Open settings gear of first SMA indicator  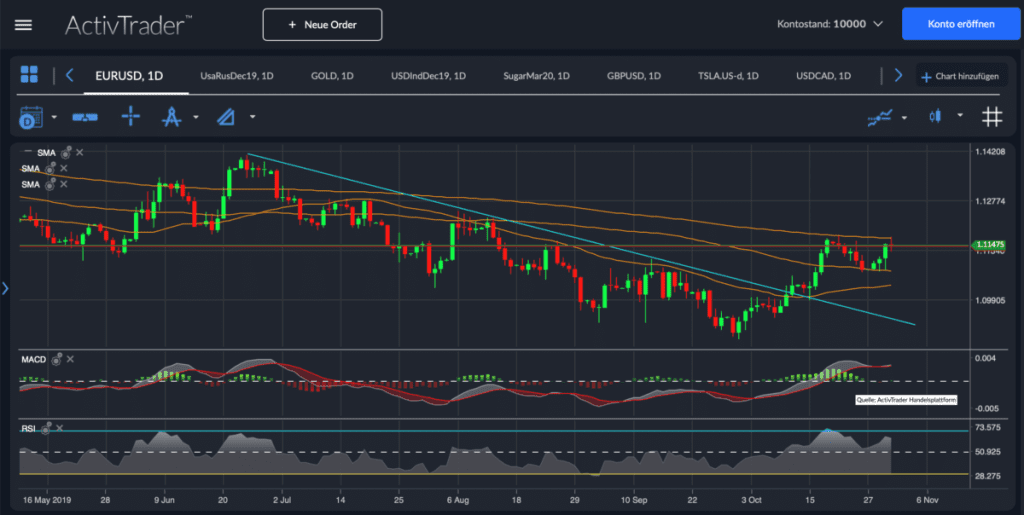click(x=66, y=153)
